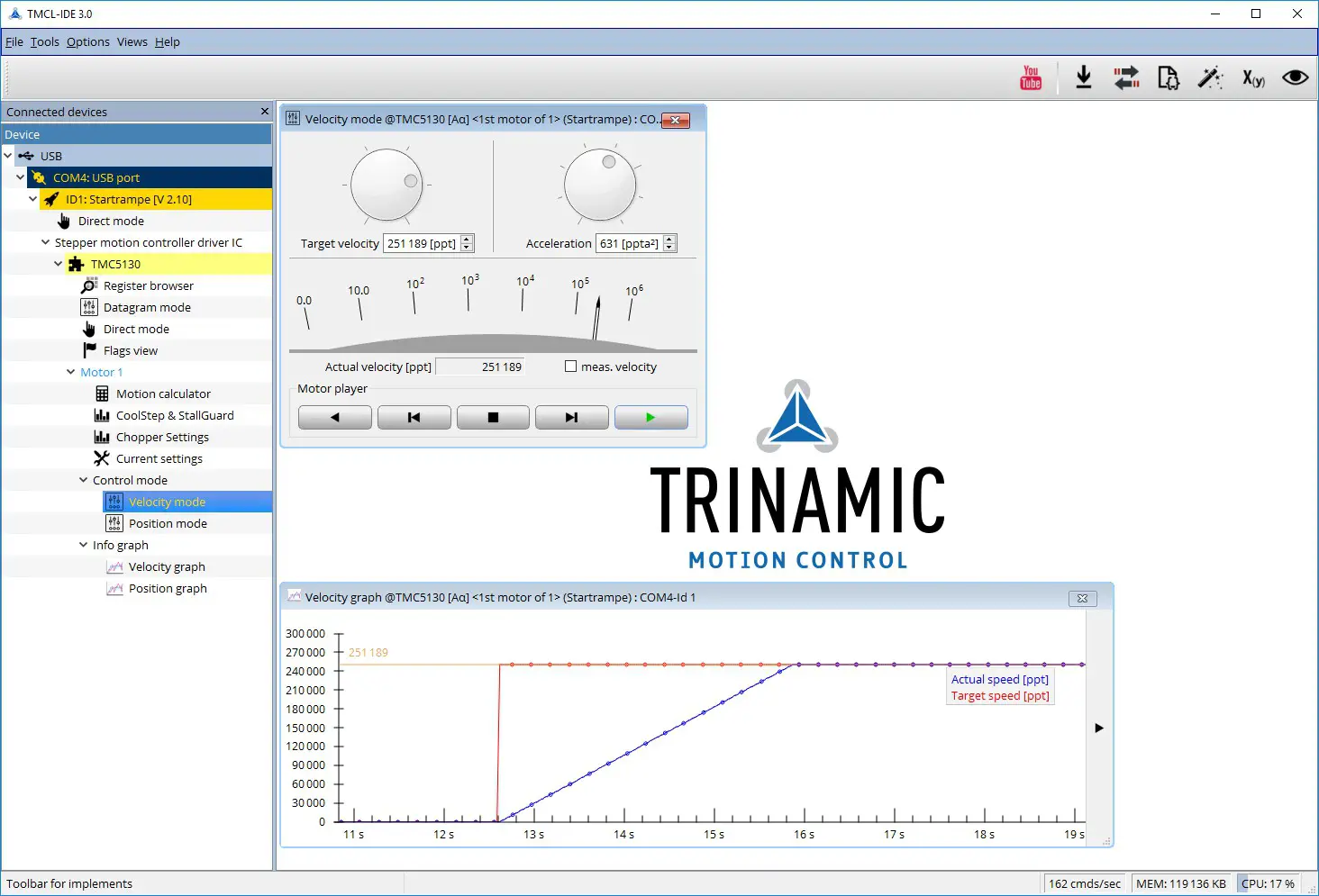This screenshot has width=1319, height=896.
Task: Open the Views menu
Action: [132, 41]
